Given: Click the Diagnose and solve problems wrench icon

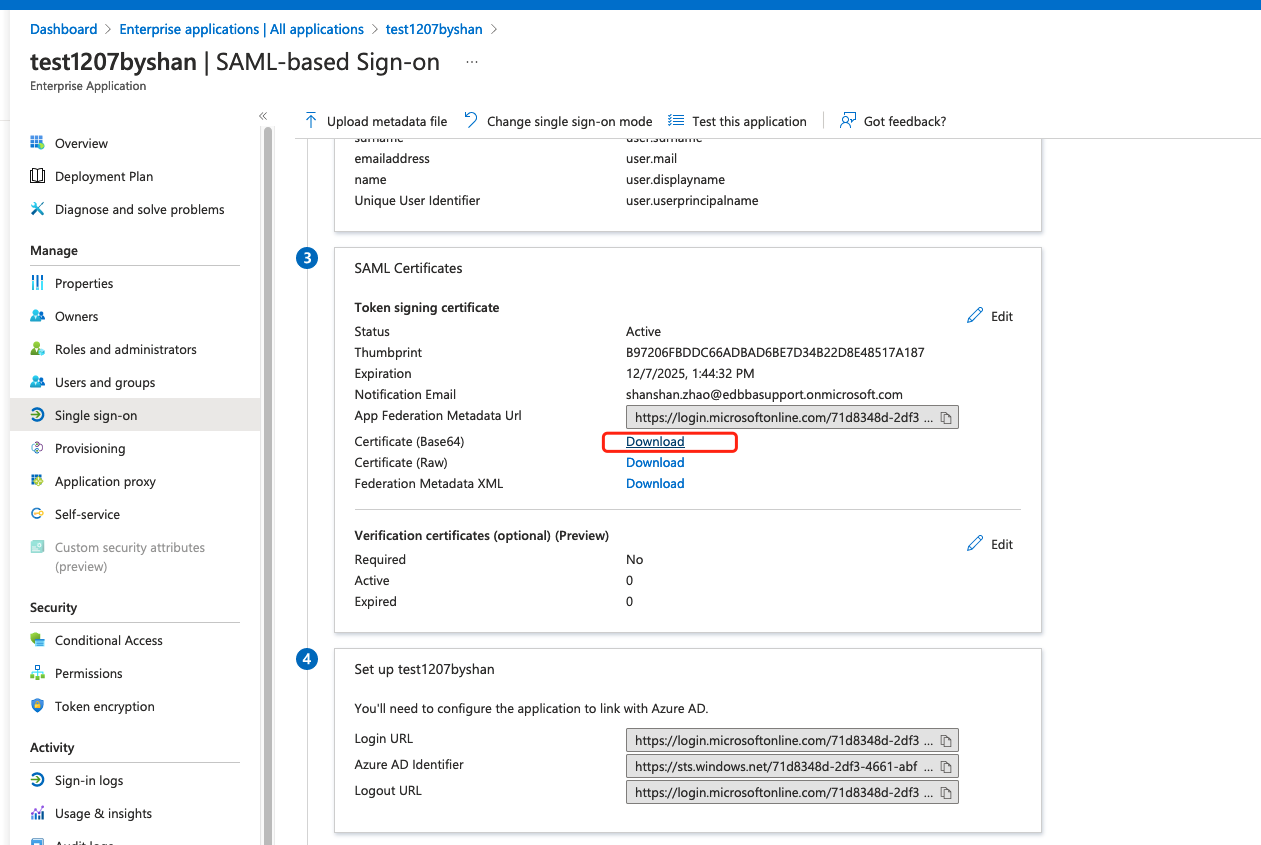Looking at the screenshot, I should (37, 209).
